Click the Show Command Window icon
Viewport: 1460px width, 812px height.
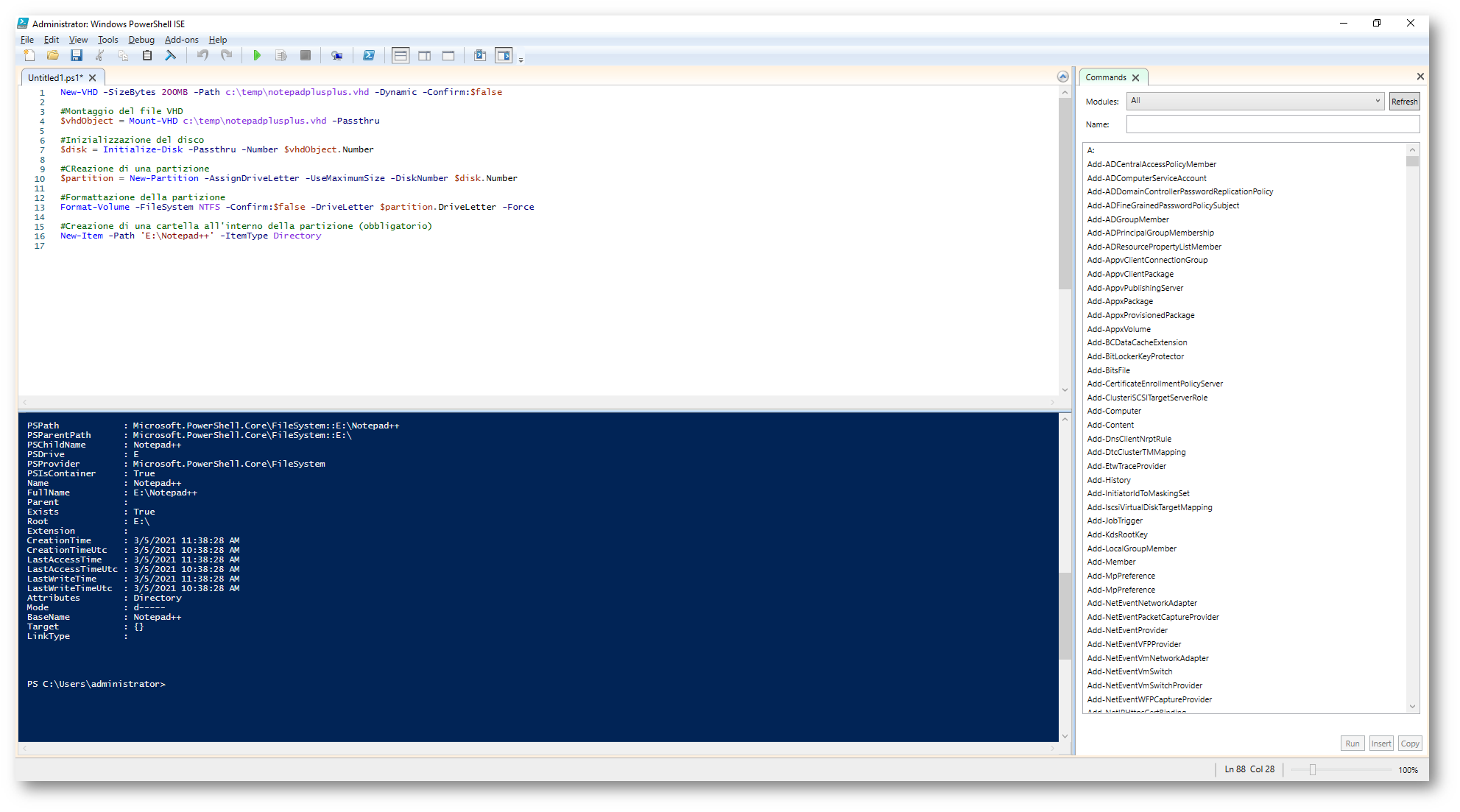tap(480, 55)
